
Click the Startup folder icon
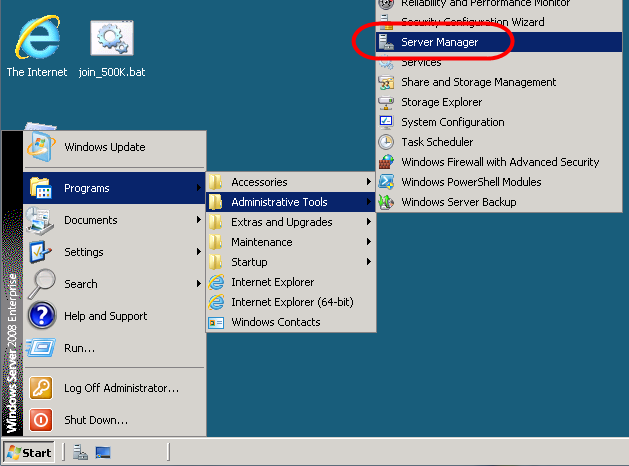215,262
